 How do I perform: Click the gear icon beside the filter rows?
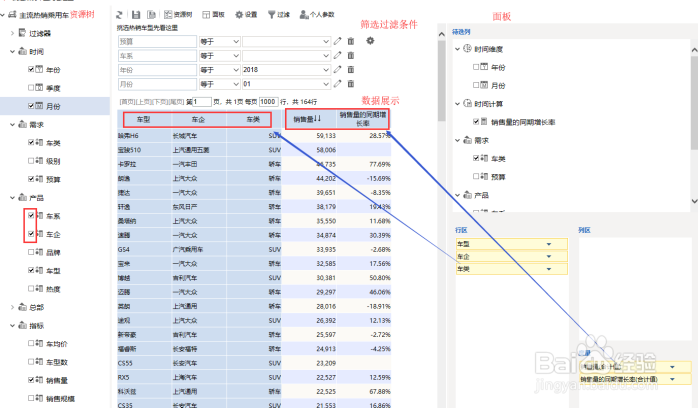370,41
